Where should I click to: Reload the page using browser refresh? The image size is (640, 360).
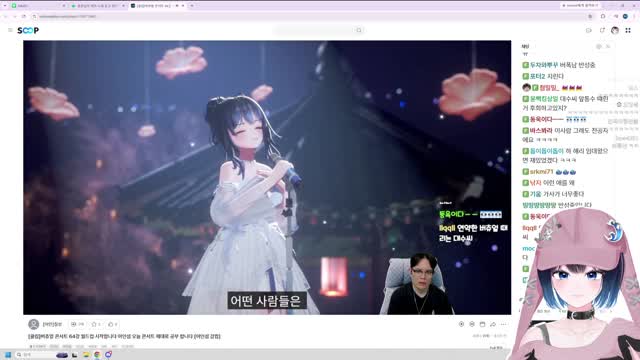(24, 16)
